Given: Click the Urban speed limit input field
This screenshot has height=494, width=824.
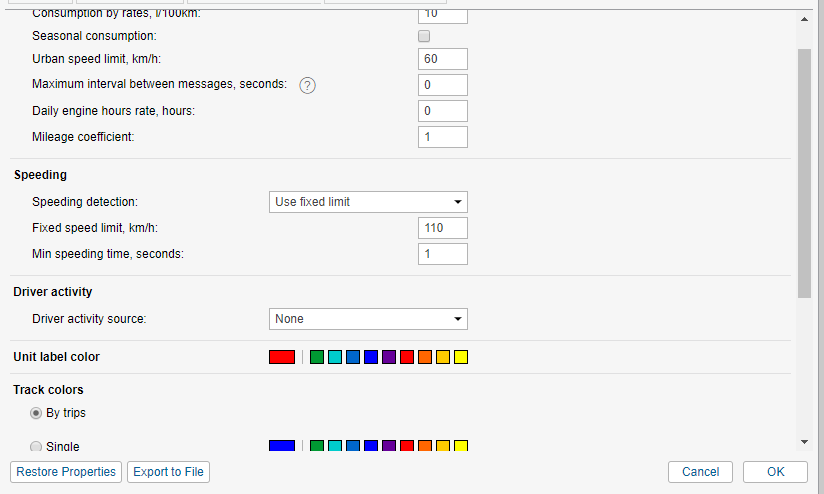Looking at the screenshot, I should (443, 59).
